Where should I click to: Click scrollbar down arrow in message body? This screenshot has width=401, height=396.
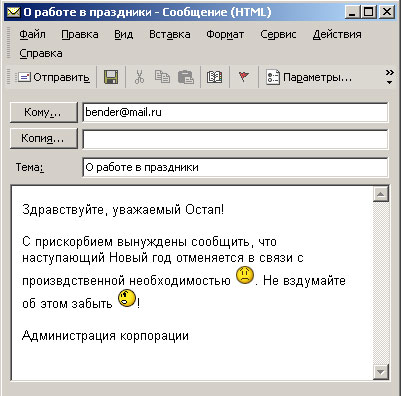[x=381, y=371]
